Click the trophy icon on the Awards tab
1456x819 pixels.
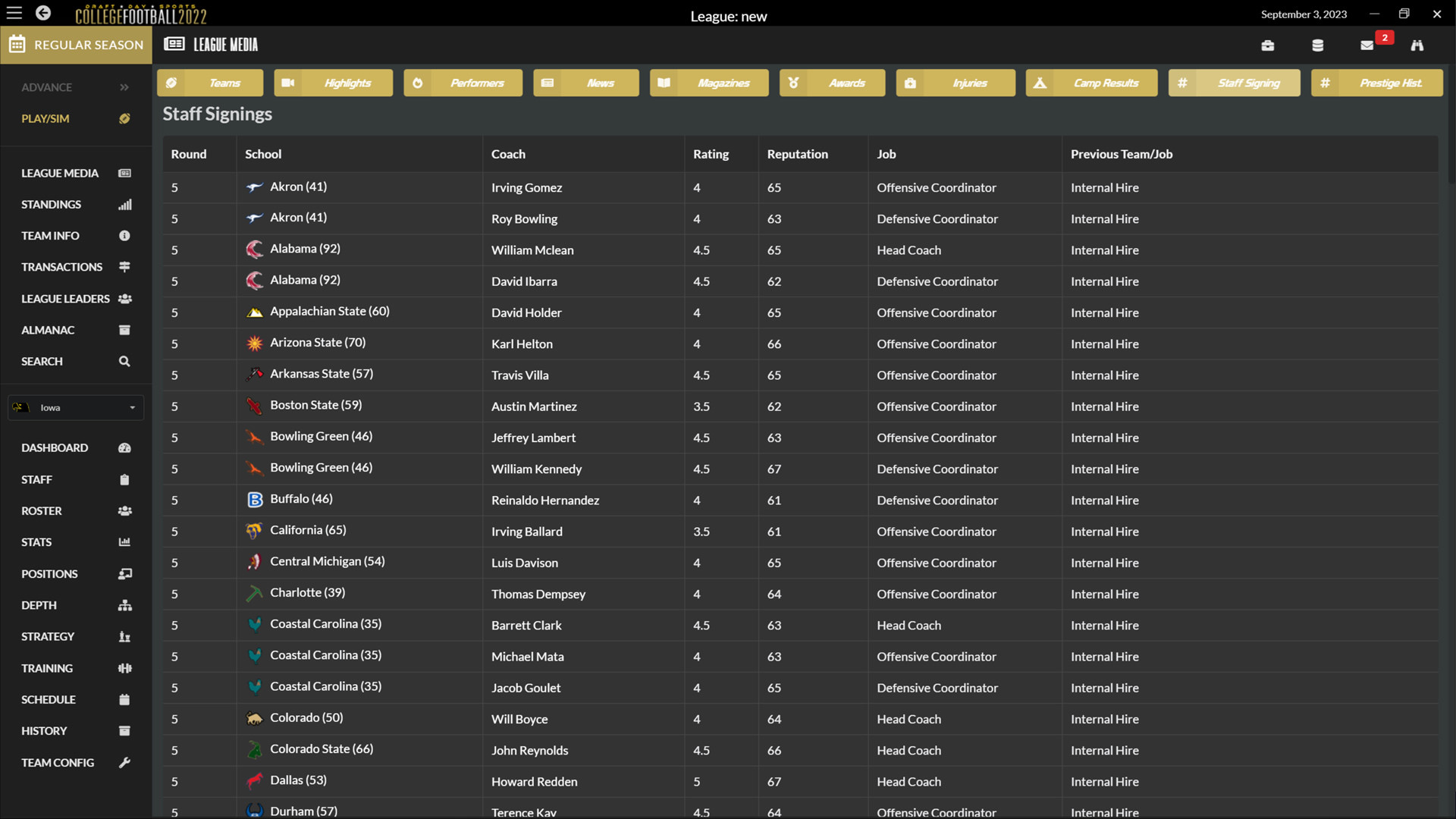(794, 83)
